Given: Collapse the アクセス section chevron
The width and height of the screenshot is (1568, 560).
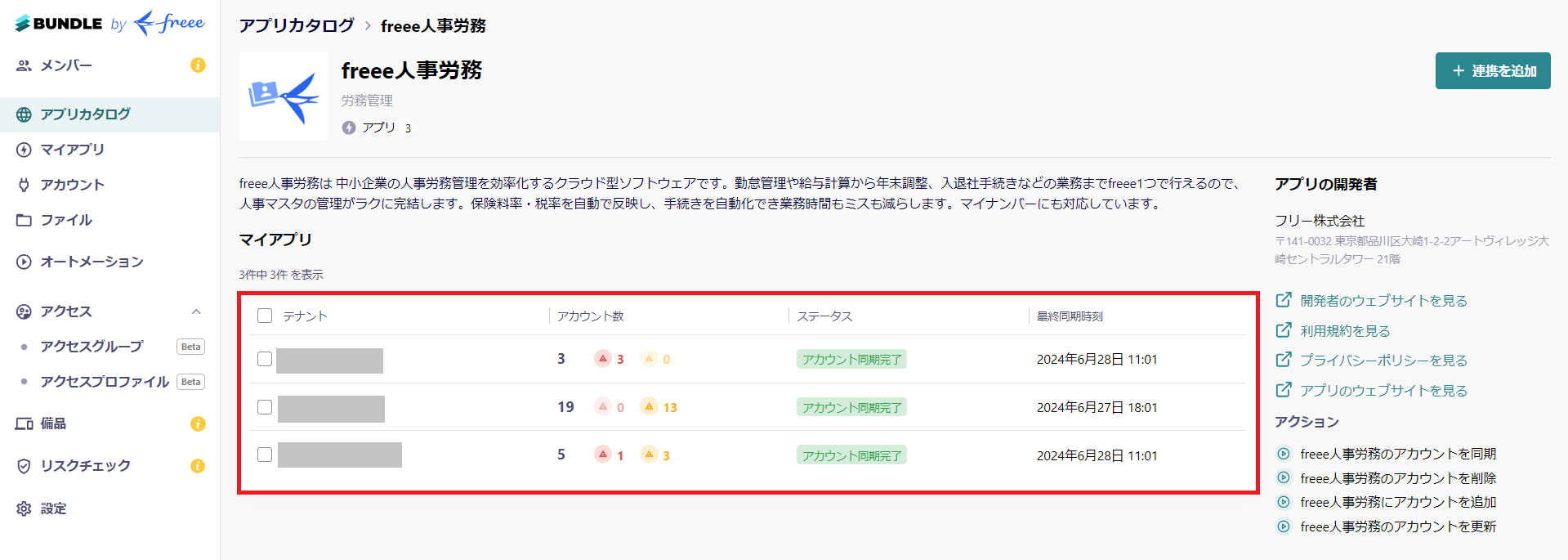Looking at the screenshot, I should (196, 311).
